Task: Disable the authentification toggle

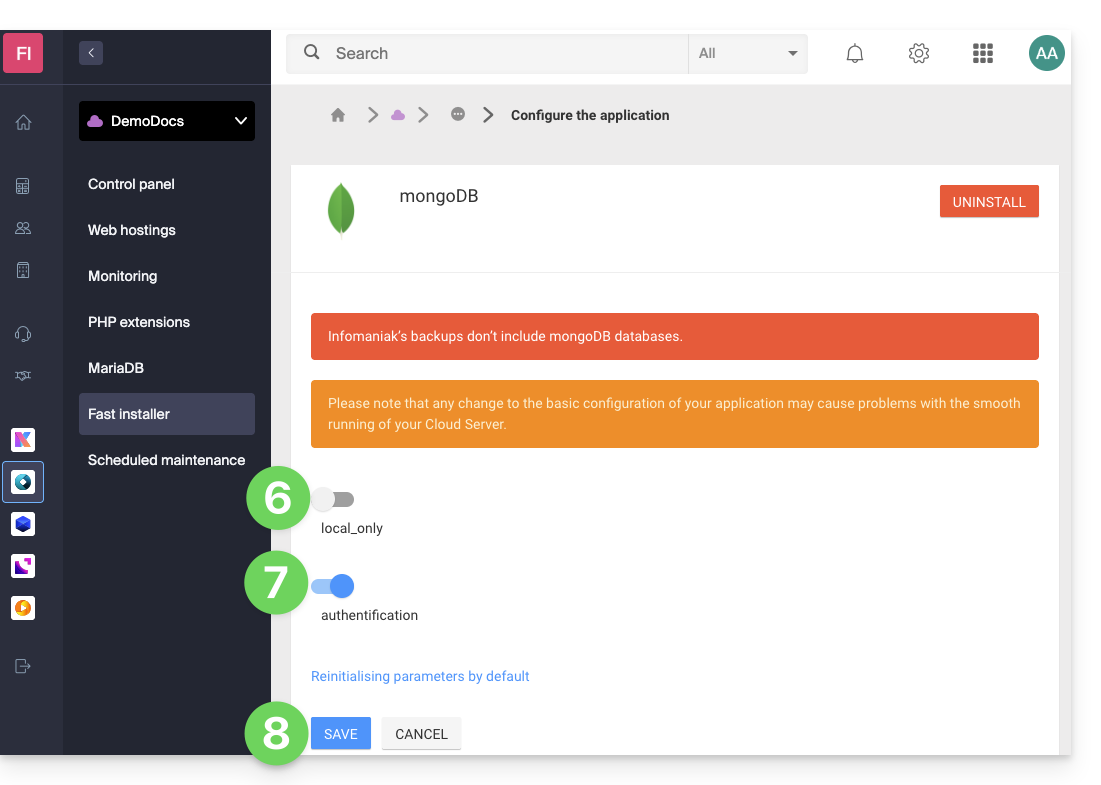Action: tap(333, 586)
